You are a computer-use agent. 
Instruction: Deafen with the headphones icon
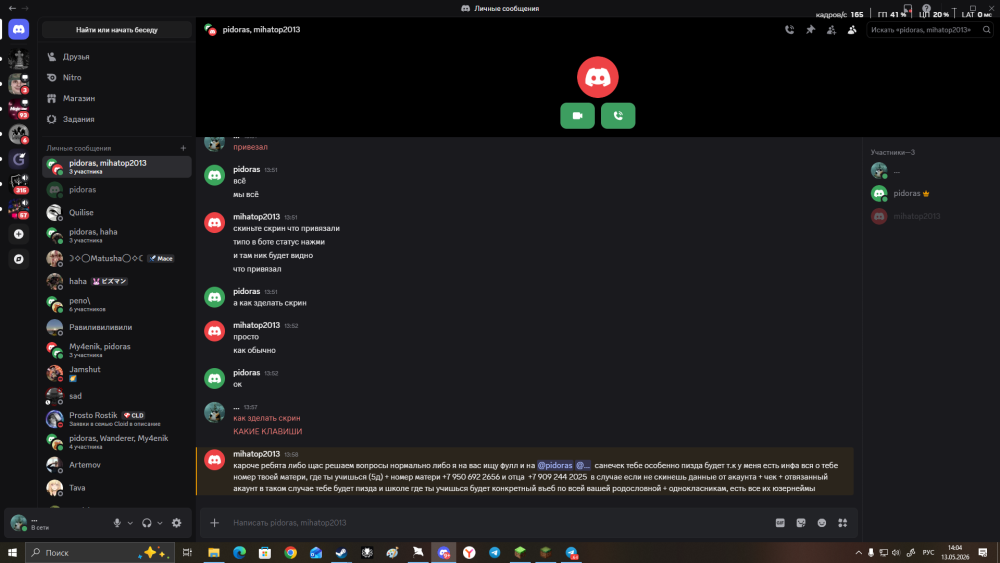click(x=147, y=523)
